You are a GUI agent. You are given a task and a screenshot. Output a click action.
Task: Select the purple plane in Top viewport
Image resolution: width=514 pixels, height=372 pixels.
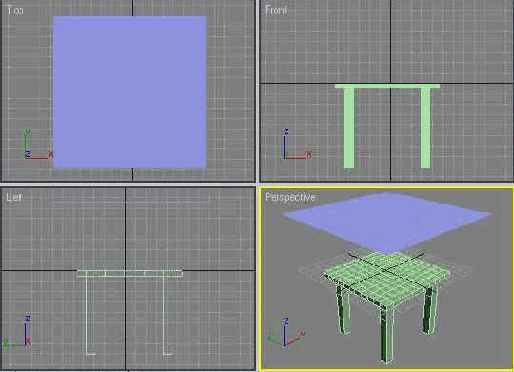pyautogui.click(x=130, y=92)
